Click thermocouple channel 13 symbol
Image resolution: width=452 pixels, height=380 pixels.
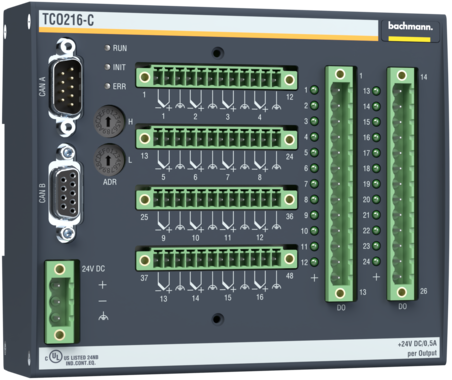[163, 282]
